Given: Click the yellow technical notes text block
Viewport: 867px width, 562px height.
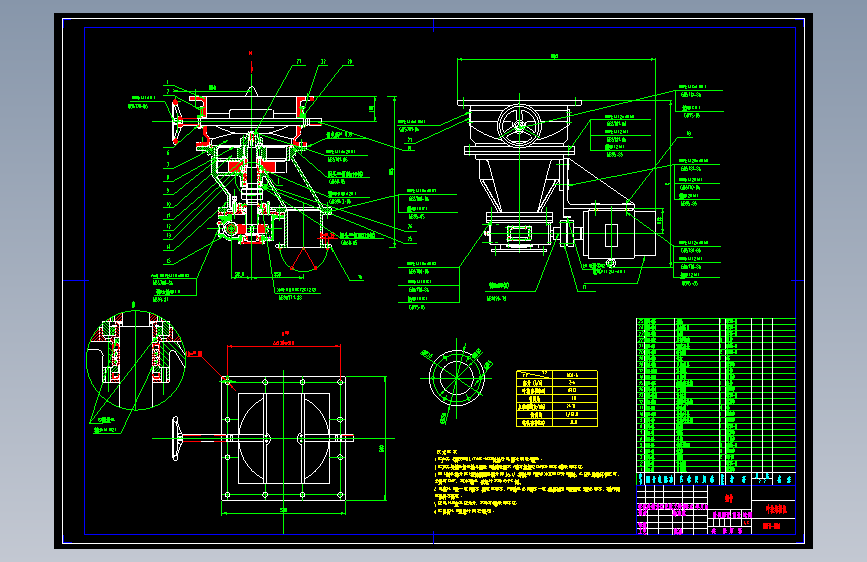Looking at the screenshot, I should (527, 482).
